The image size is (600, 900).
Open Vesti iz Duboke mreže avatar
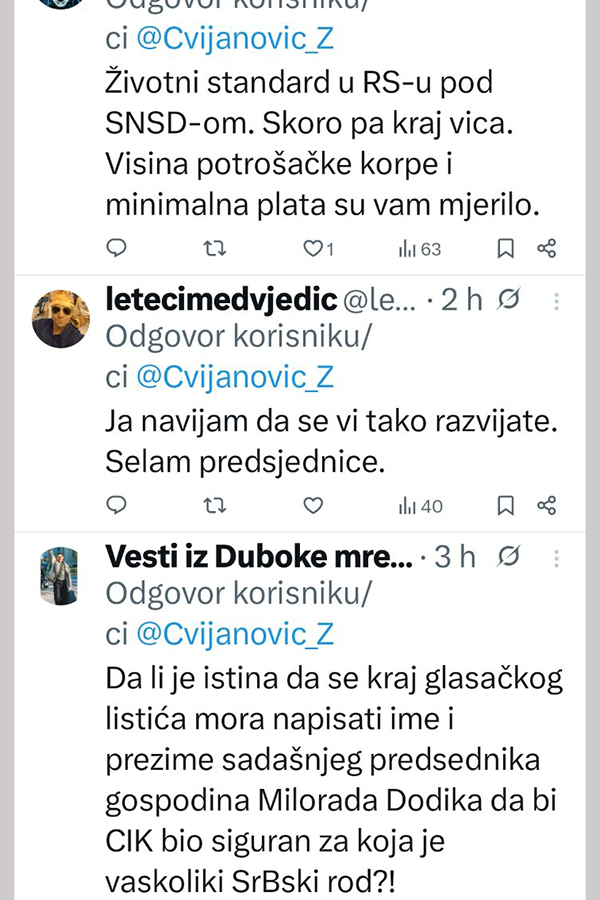pyautogui.click(x=60, y=576)
